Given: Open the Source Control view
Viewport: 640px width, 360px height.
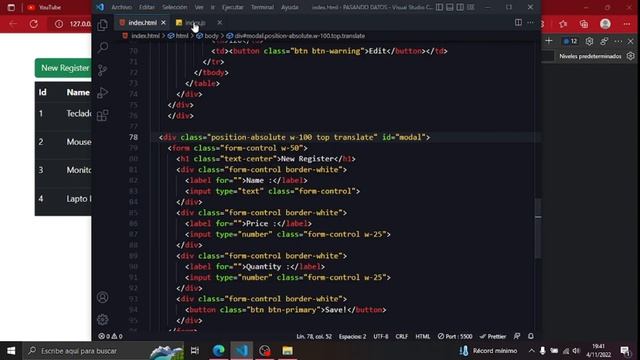Looking at the screenshot, I should pos(102,70).
